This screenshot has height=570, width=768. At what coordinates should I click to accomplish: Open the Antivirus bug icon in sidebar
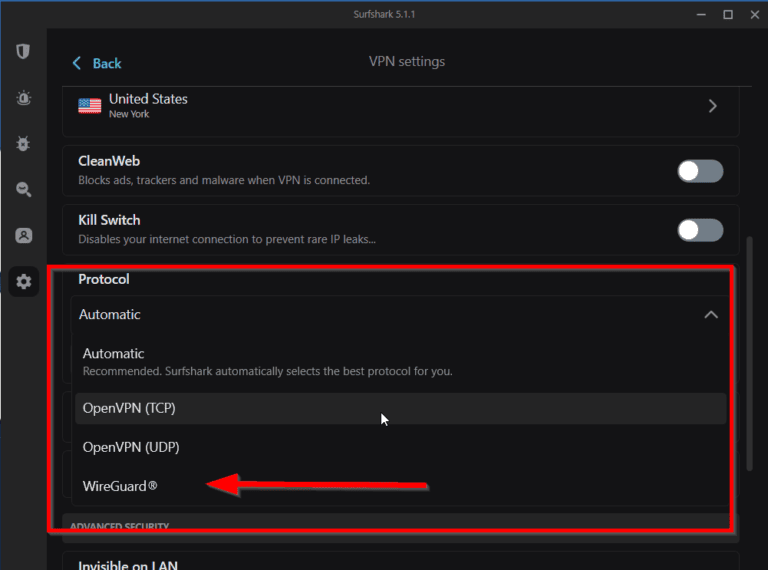pos(23,144)
